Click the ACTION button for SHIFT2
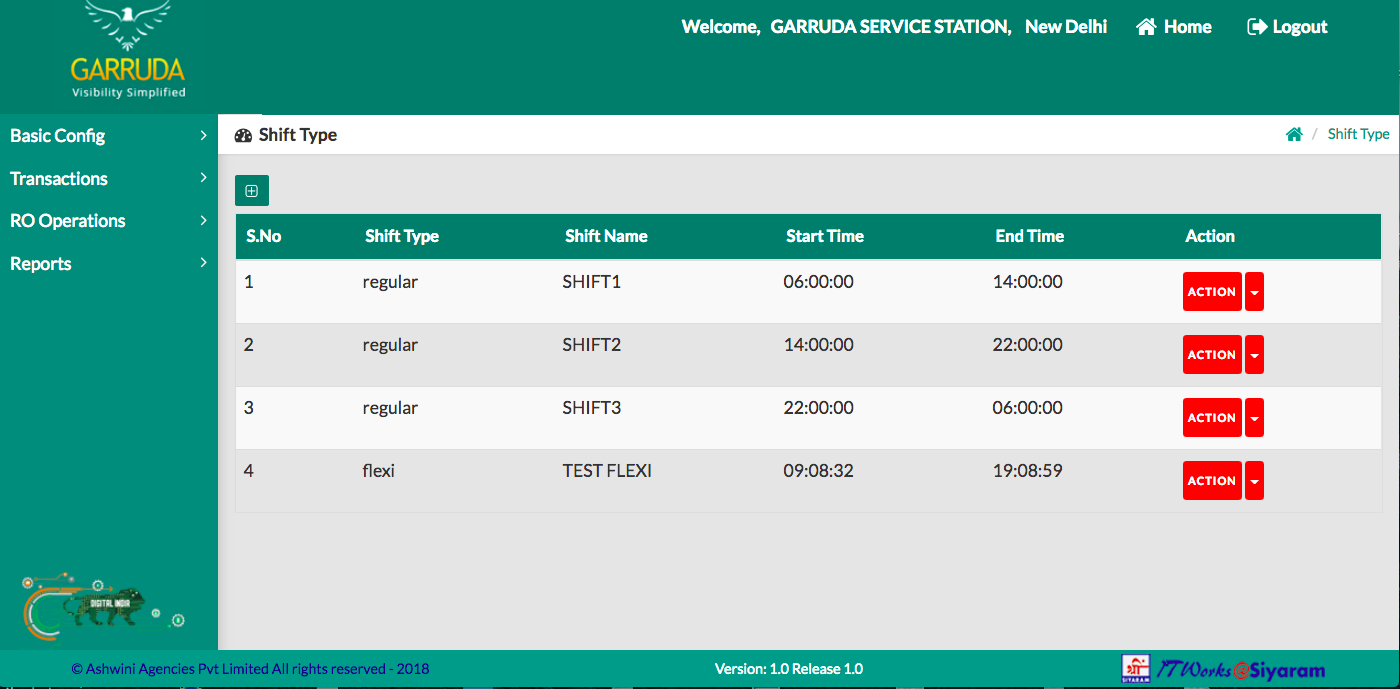The width and height of the screenshot is (1400, 689). coord(1212,355)
